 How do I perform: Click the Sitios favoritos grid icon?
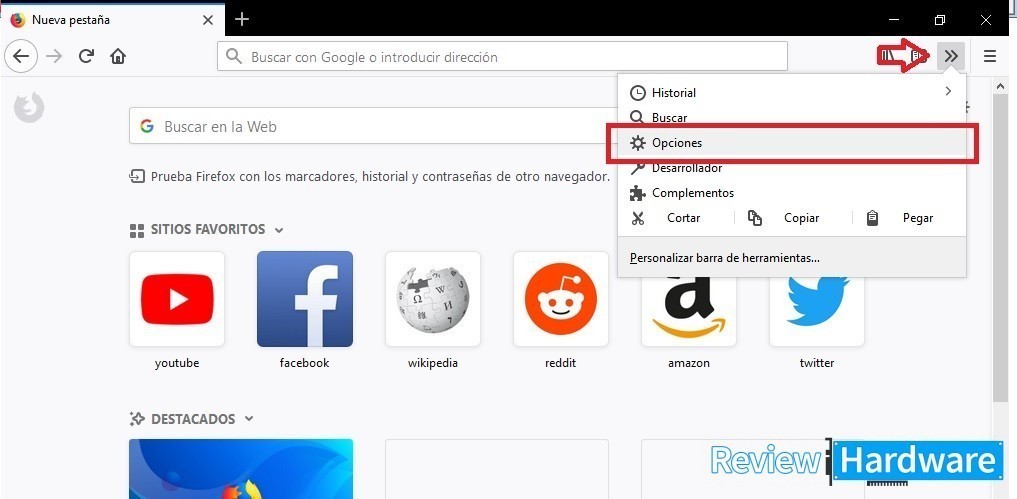(x=137, y=230)
